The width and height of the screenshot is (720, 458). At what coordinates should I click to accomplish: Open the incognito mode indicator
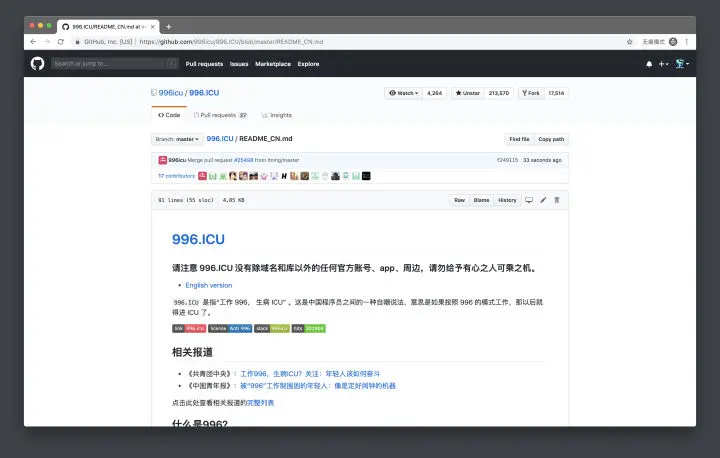660,42
